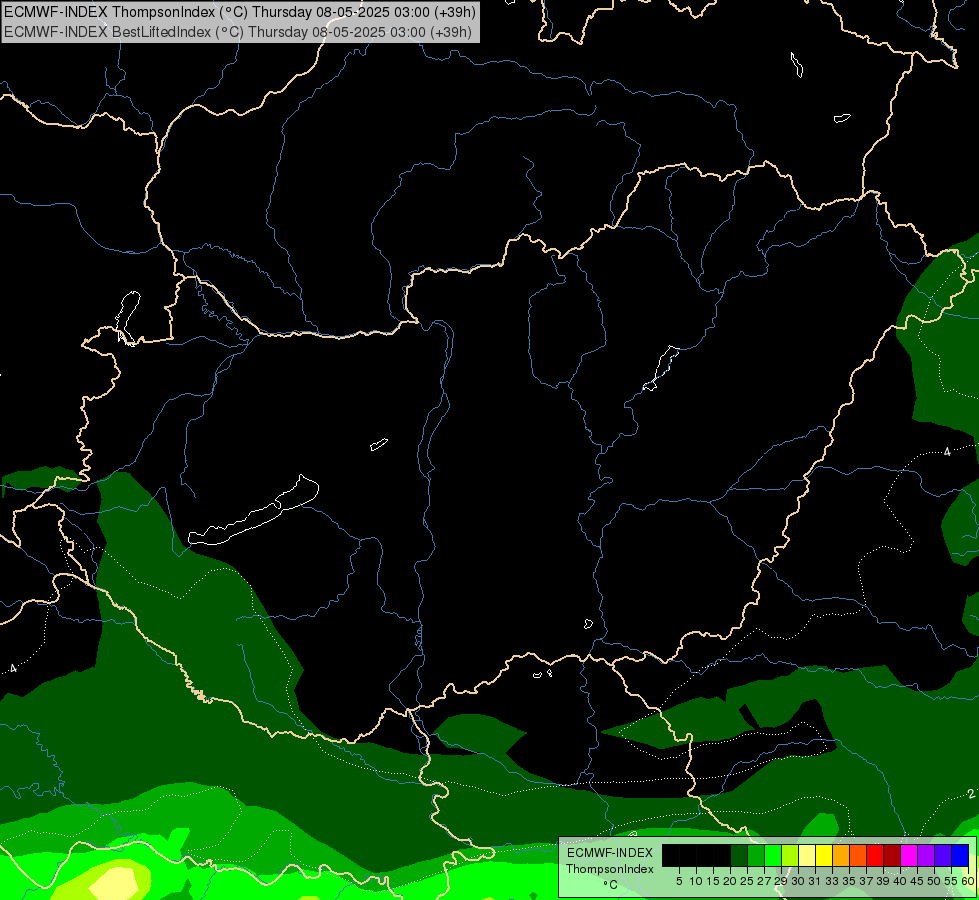Select the indigo 50–55 legend swatch

[943, 855]
